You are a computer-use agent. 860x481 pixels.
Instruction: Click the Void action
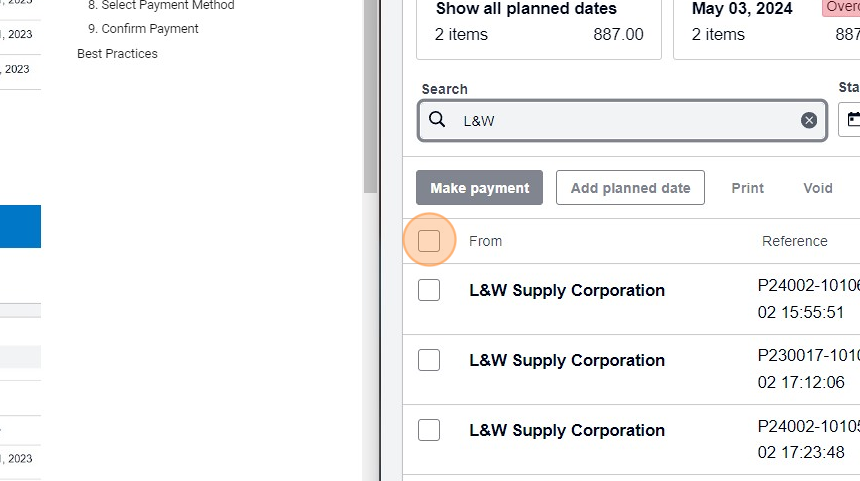tap(817, 188)
